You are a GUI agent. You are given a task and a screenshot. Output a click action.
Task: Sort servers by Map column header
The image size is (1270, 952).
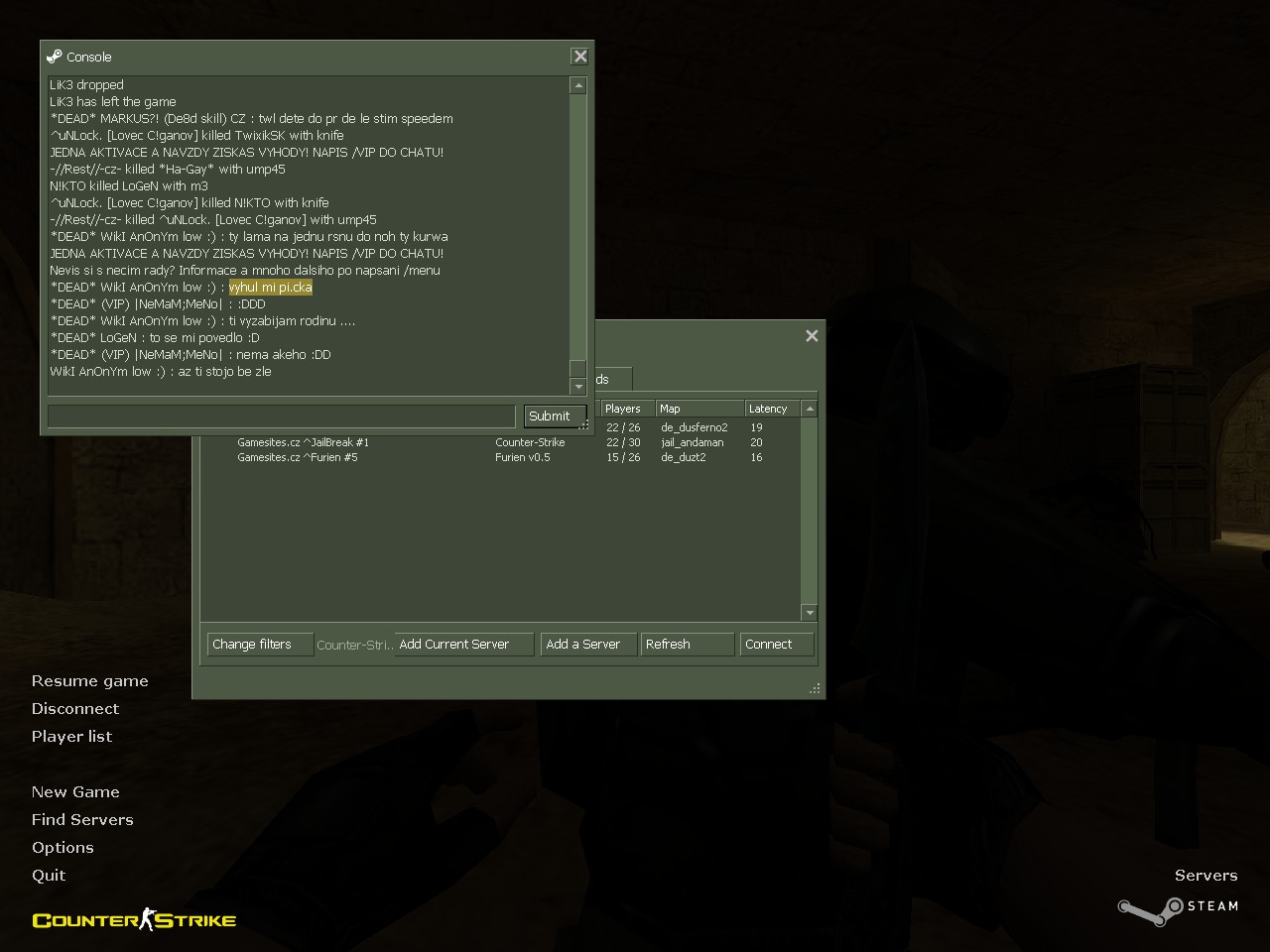pyautogui.click(x=698, y=409)
